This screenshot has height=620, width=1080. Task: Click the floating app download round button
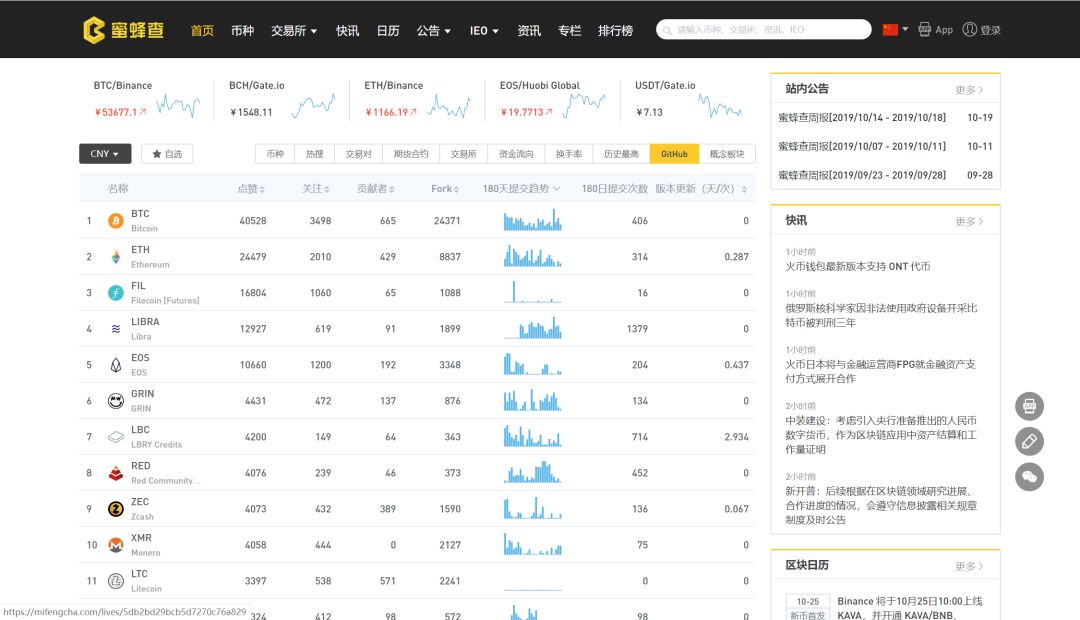(1029, 406)
